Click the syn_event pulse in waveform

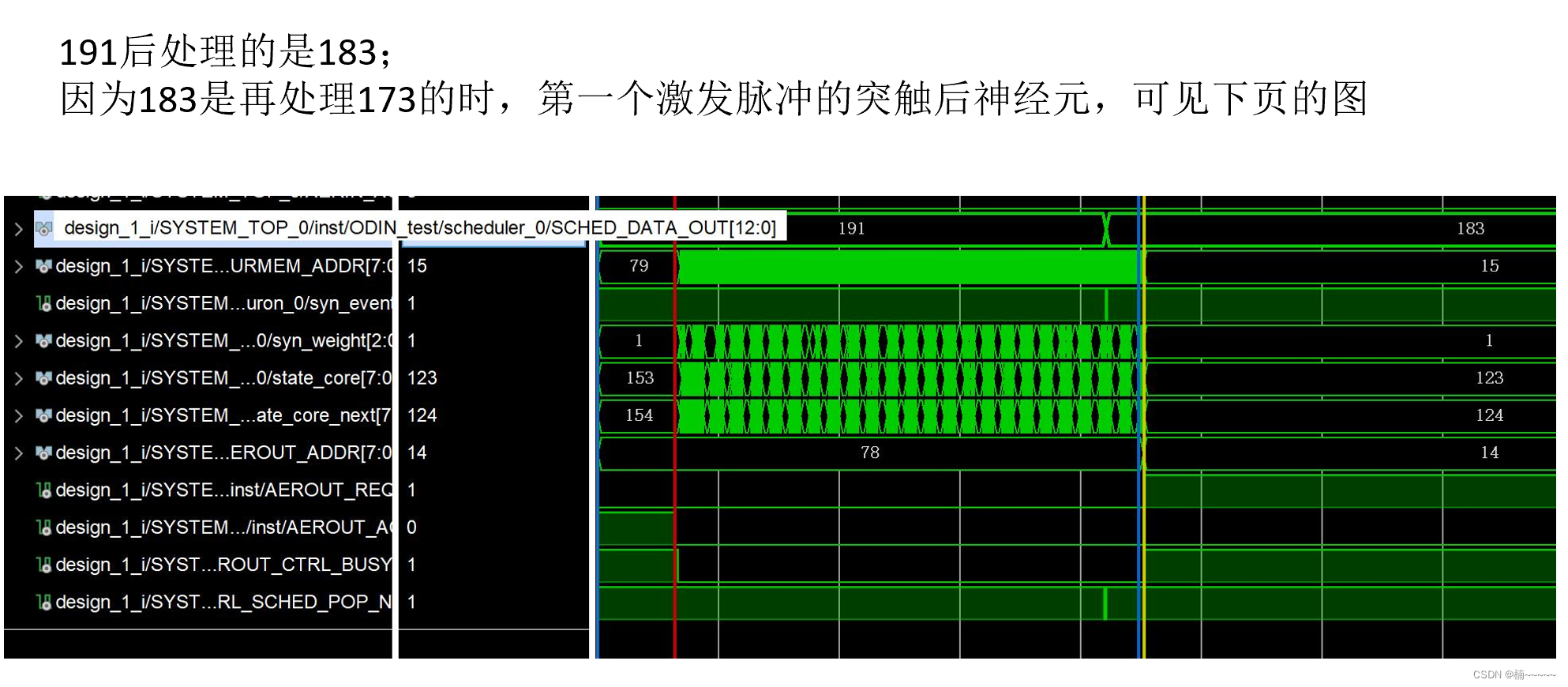coord(1106,304)
